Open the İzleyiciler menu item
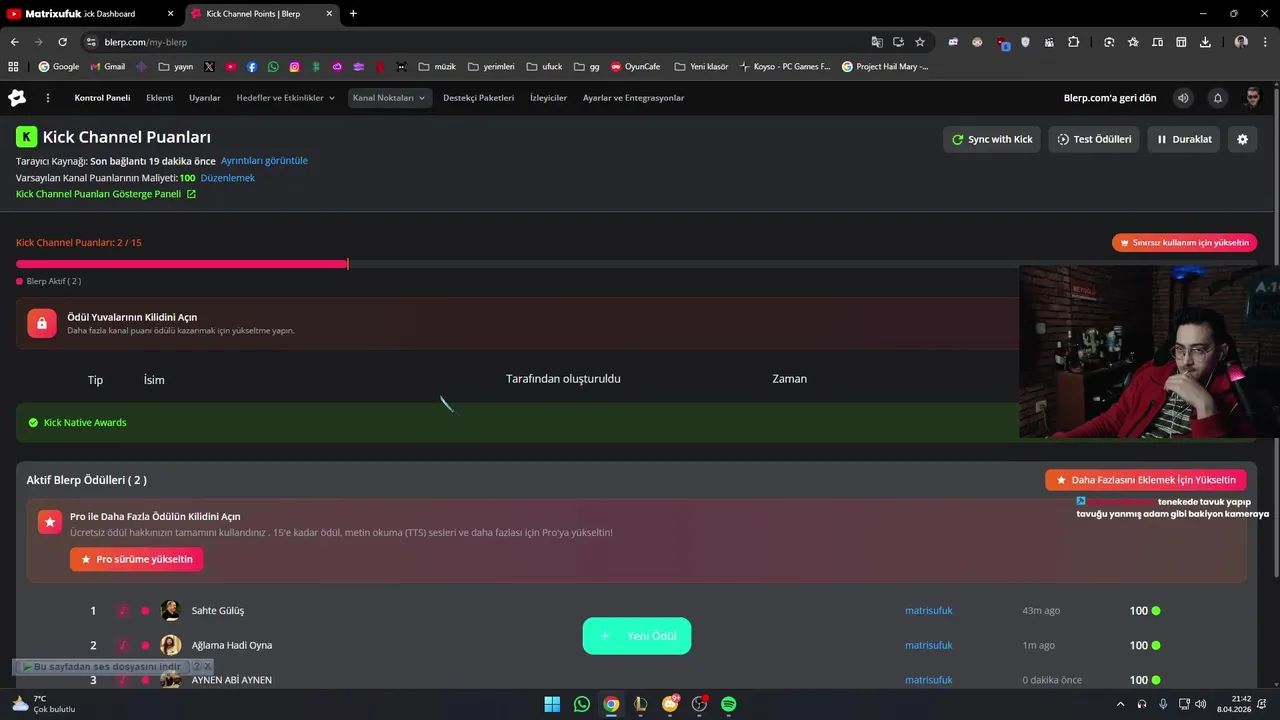 coord(548,98)
